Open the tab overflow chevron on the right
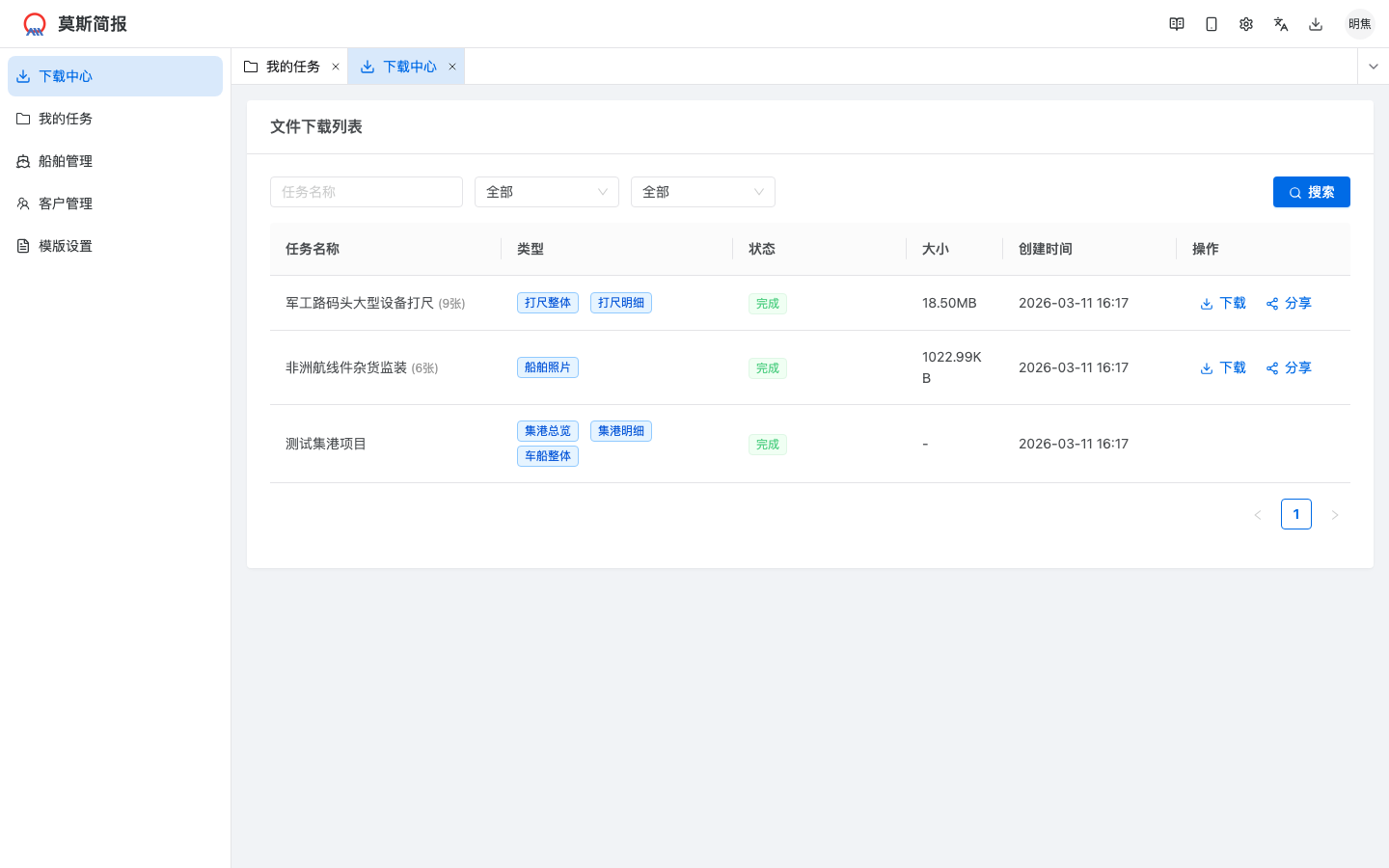Image resolution: width=1389 pixels, height=868 pixels. 1372,66
